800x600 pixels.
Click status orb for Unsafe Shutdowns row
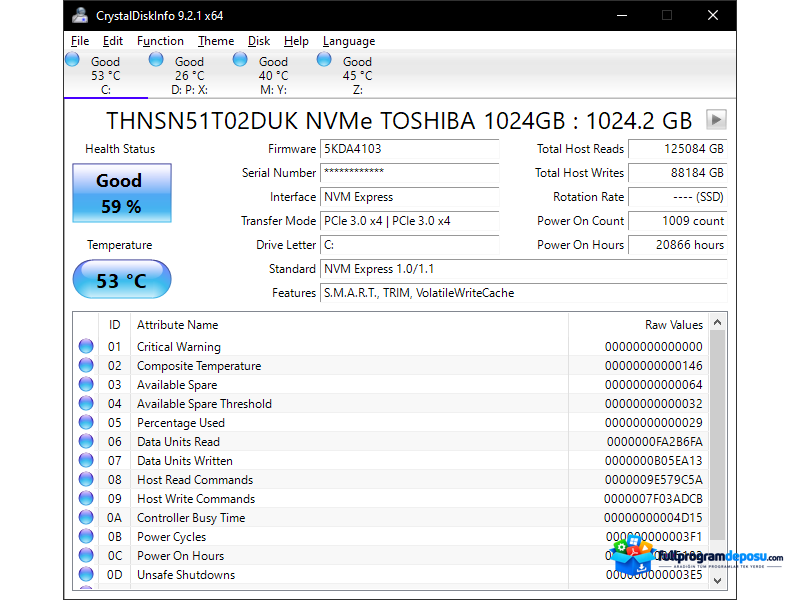tap(86, 574)
